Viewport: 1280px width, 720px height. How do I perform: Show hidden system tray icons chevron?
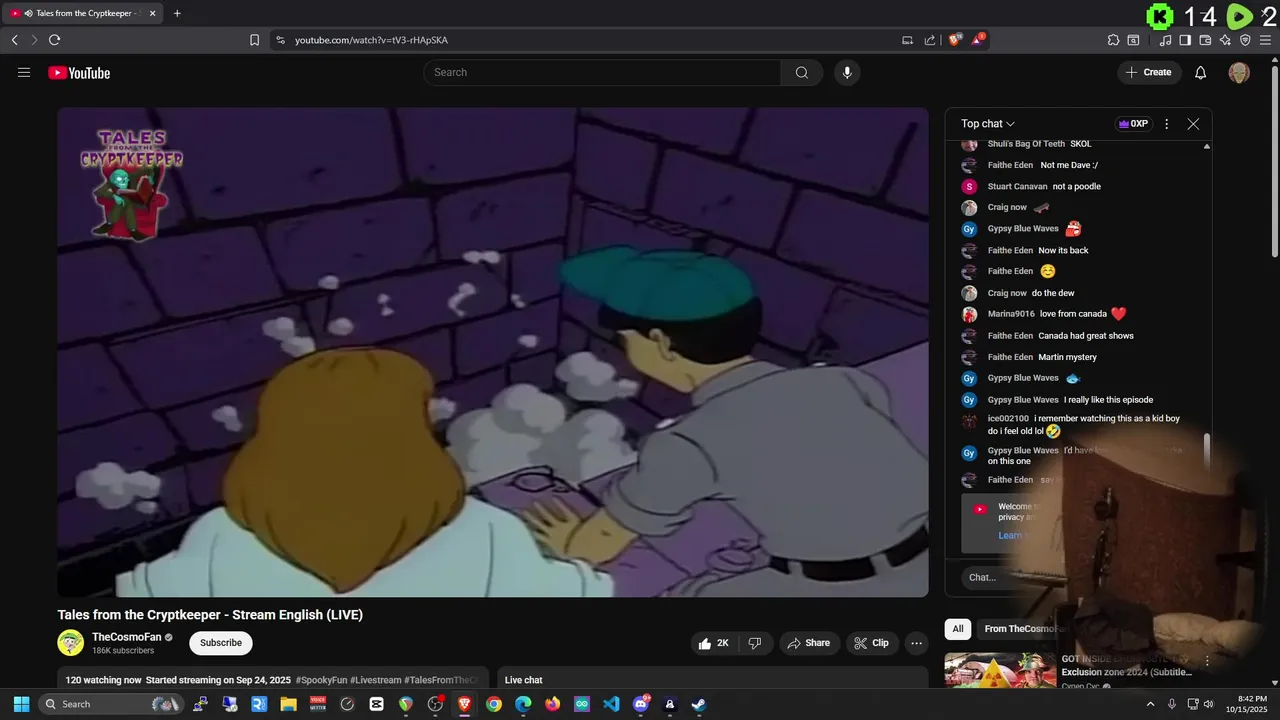[1150, 704]
